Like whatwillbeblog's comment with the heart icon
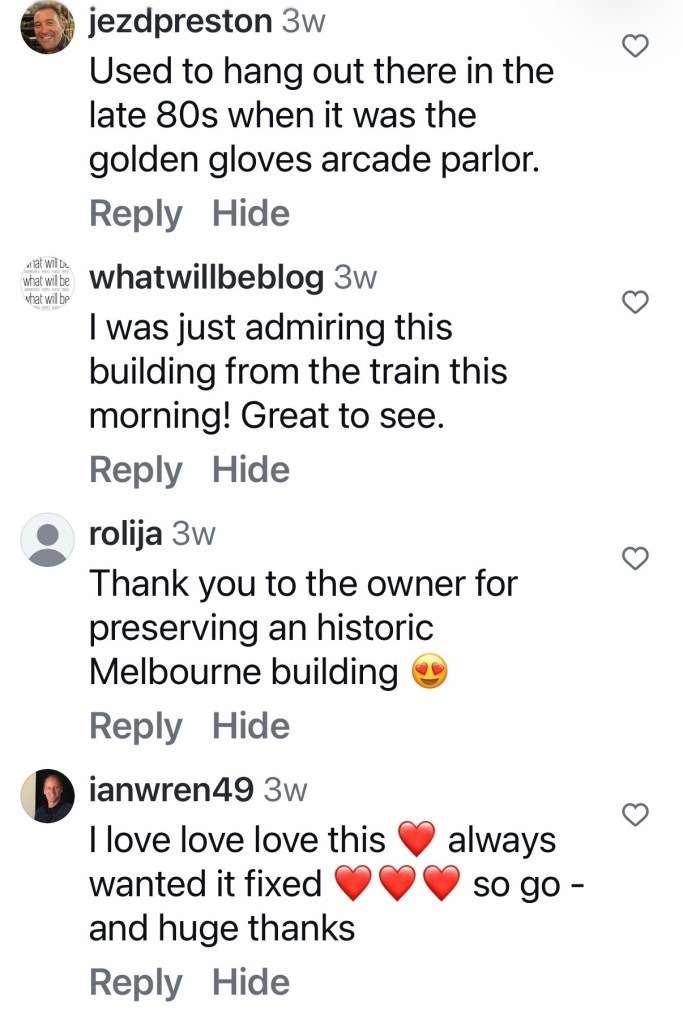 tap(635, 302)
